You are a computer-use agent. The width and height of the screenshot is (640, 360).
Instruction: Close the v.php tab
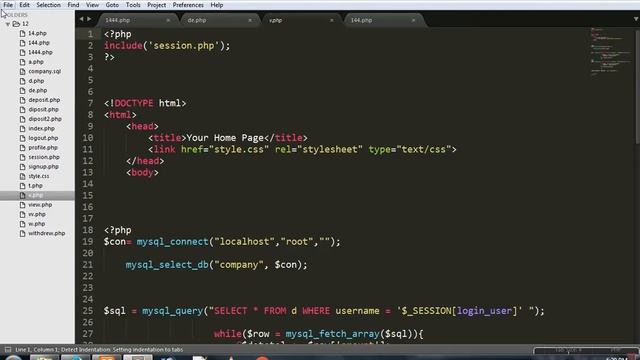(331, 20)
